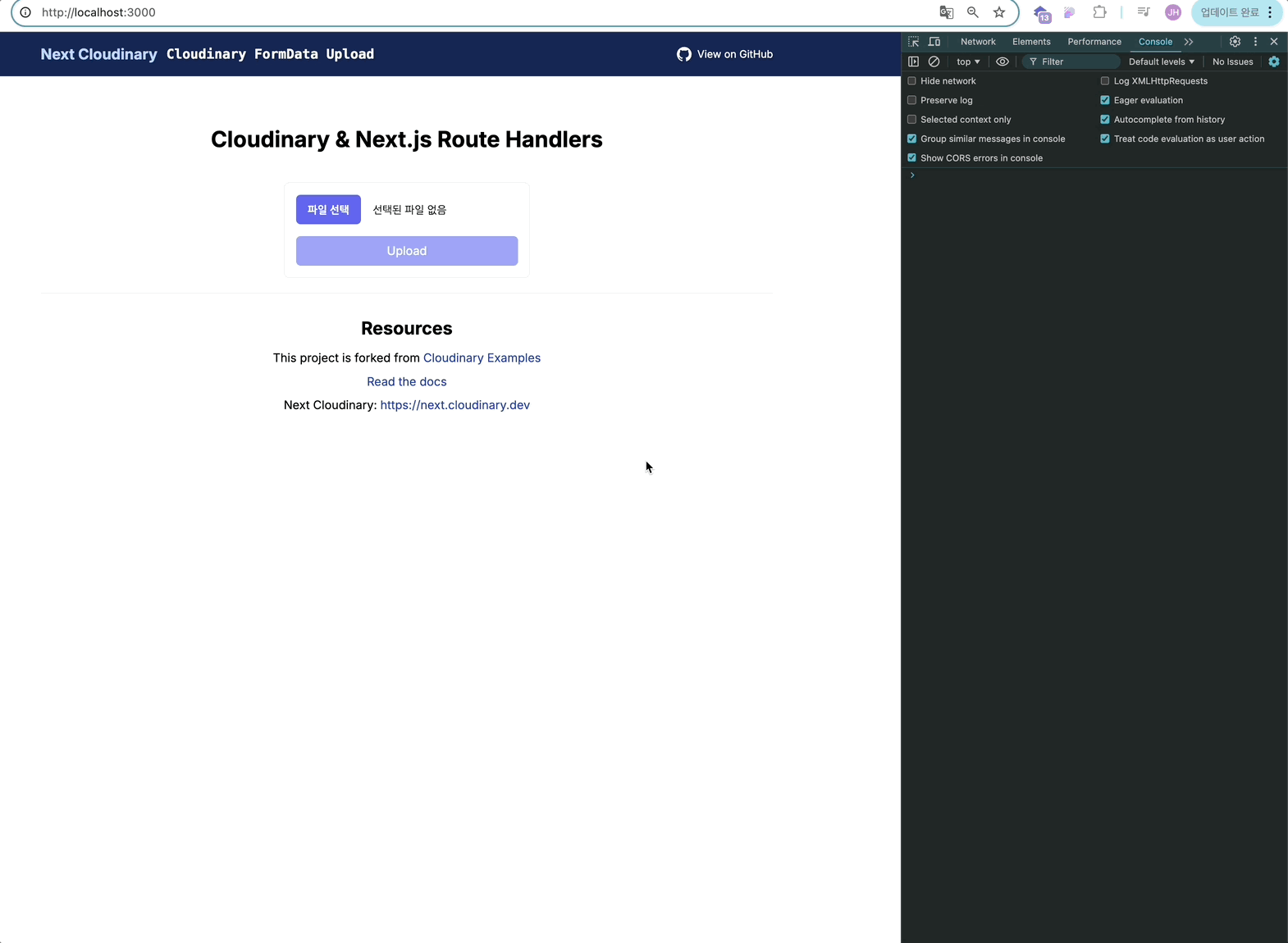
Task: Show the console sidebar icon
Action: coord(913,61)
